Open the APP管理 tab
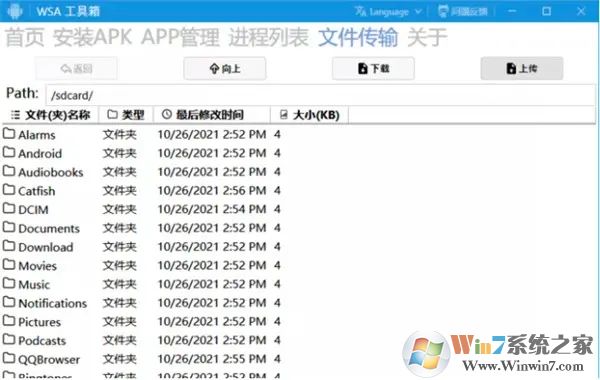The width and height of the screenshot is (600, 380). [180, 38]
